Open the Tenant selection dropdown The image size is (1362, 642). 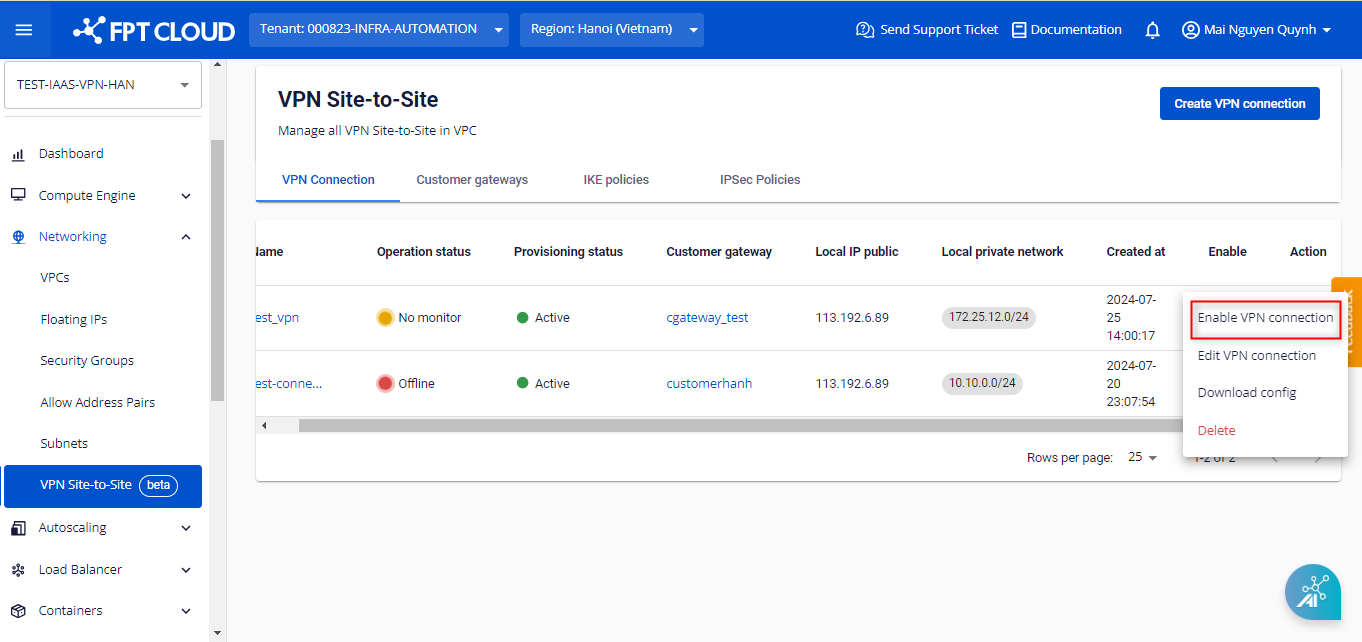379,30
